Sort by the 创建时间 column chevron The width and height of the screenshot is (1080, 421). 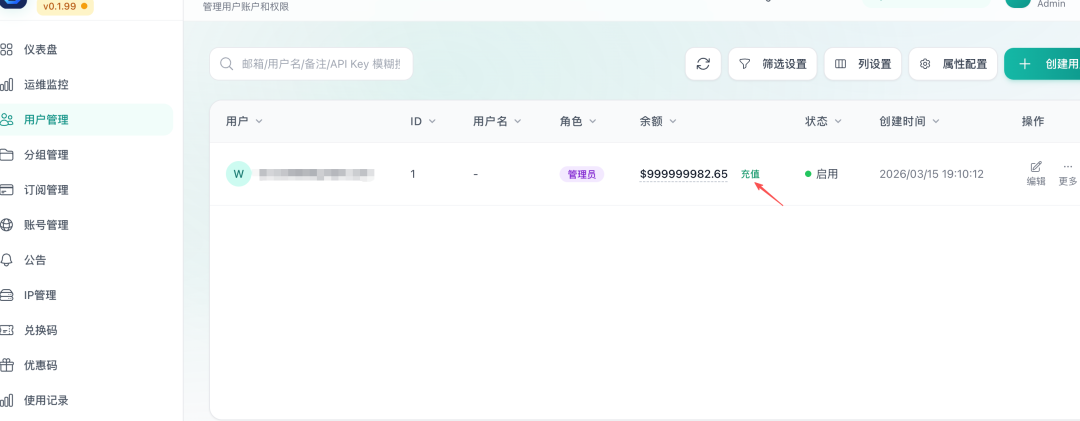click(x=936, y=121)
